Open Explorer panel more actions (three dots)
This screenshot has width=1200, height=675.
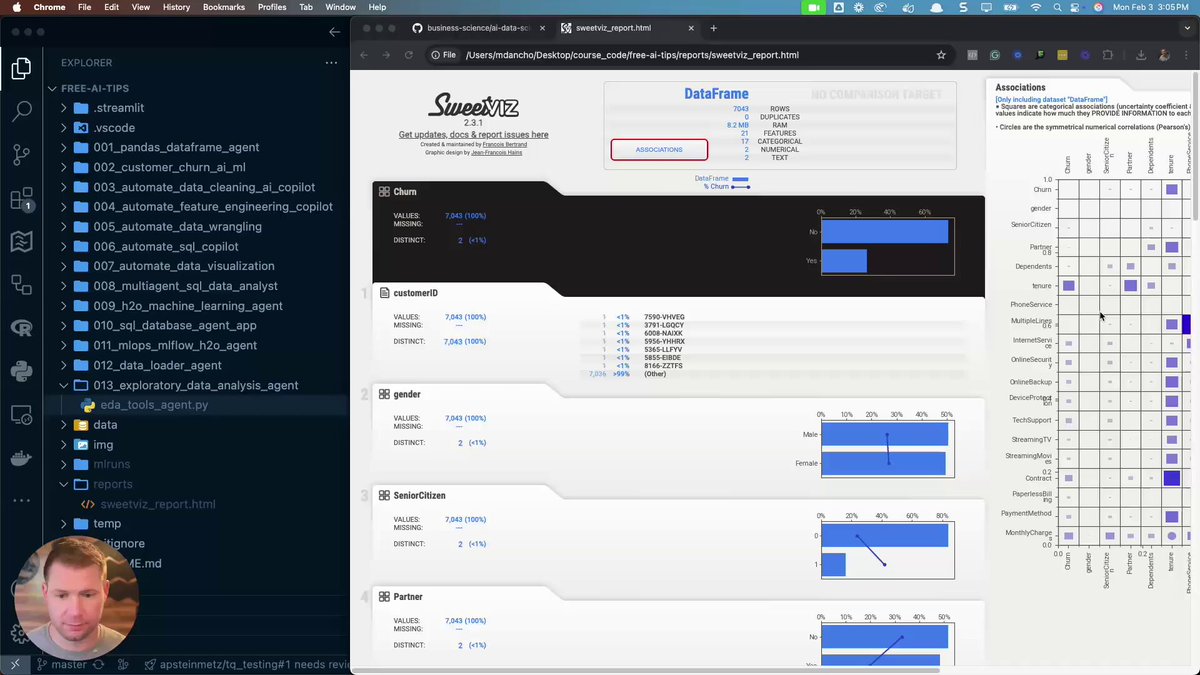[x=331, y=62]
